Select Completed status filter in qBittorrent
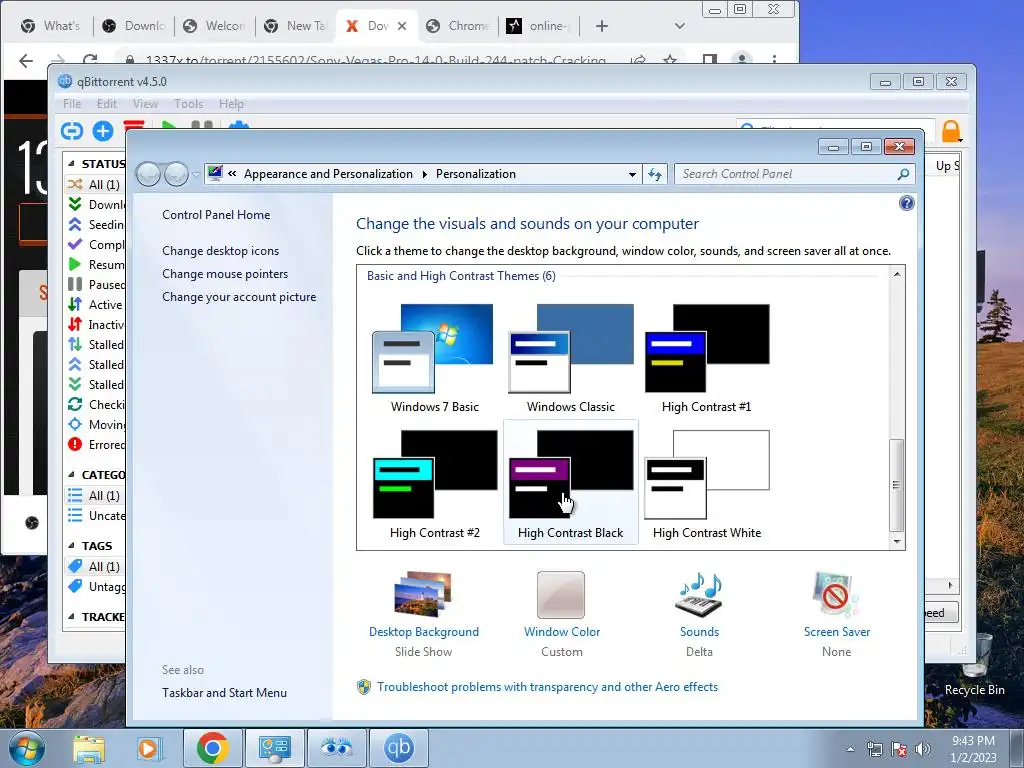The width and height of the screenshot is (1024, 768). point(95,244)
